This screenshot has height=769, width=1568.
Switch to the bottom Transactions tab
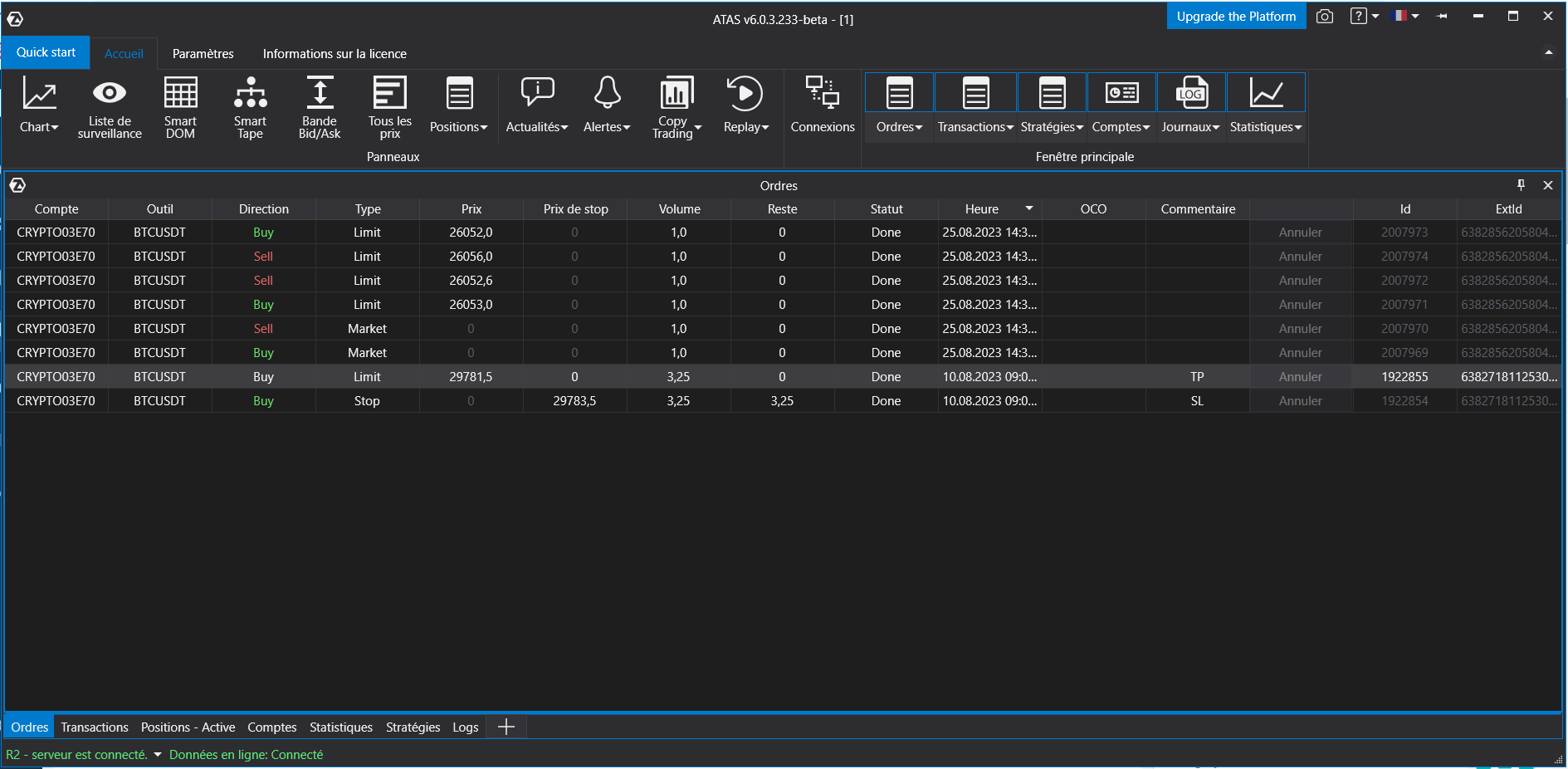click(x=95, y=727)
